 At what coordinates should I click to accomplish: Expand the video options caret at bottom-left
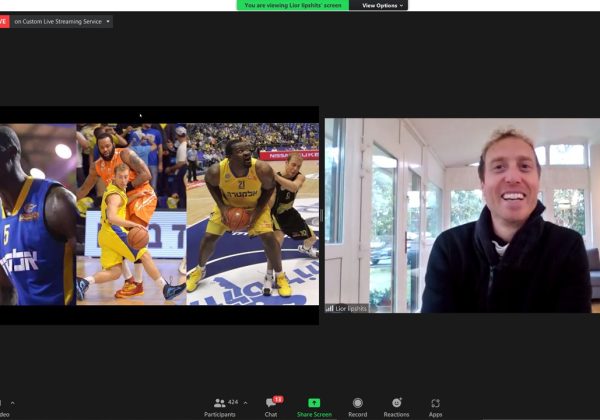click(13, 403)
